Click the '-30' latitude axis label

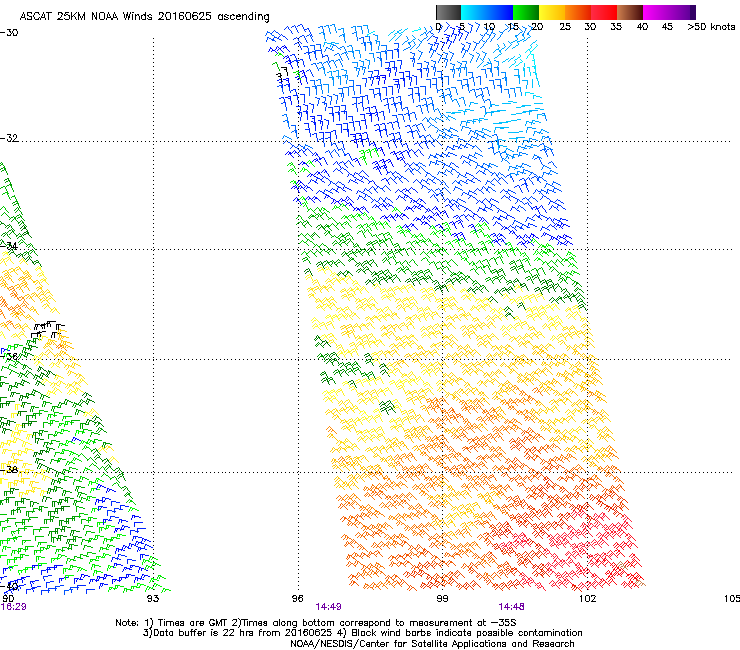click(x=9, y=33)
